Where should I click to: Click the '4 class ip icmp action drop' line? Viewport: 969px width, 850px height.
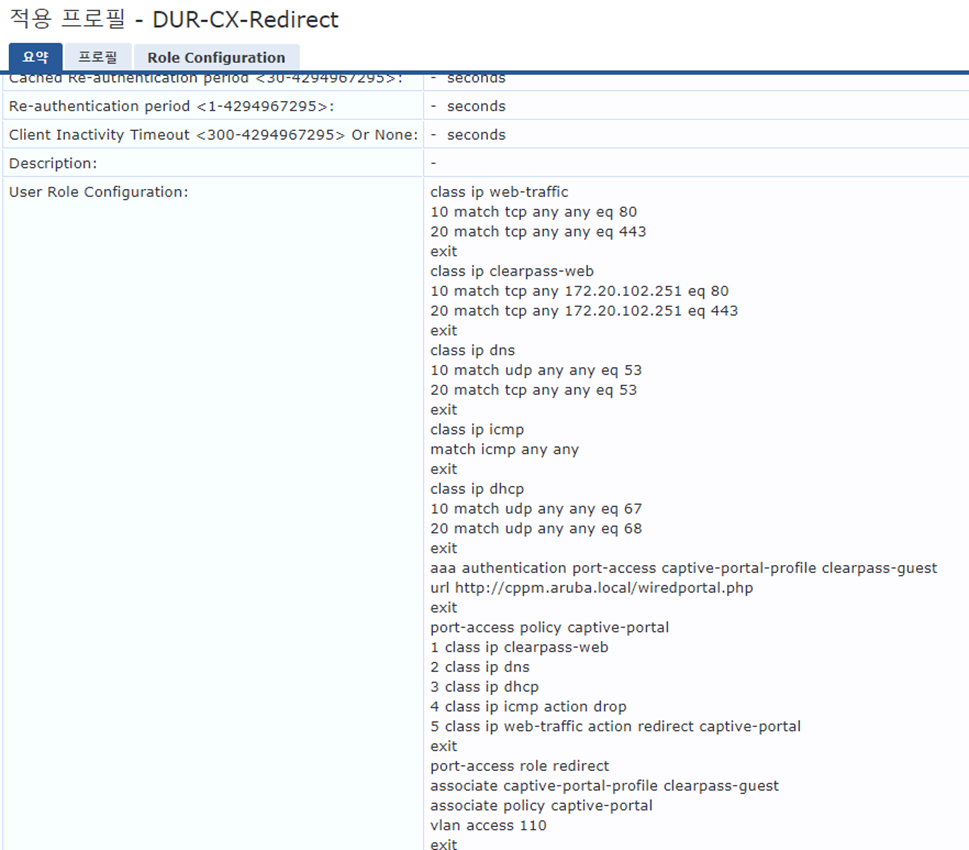coord(528,706)
